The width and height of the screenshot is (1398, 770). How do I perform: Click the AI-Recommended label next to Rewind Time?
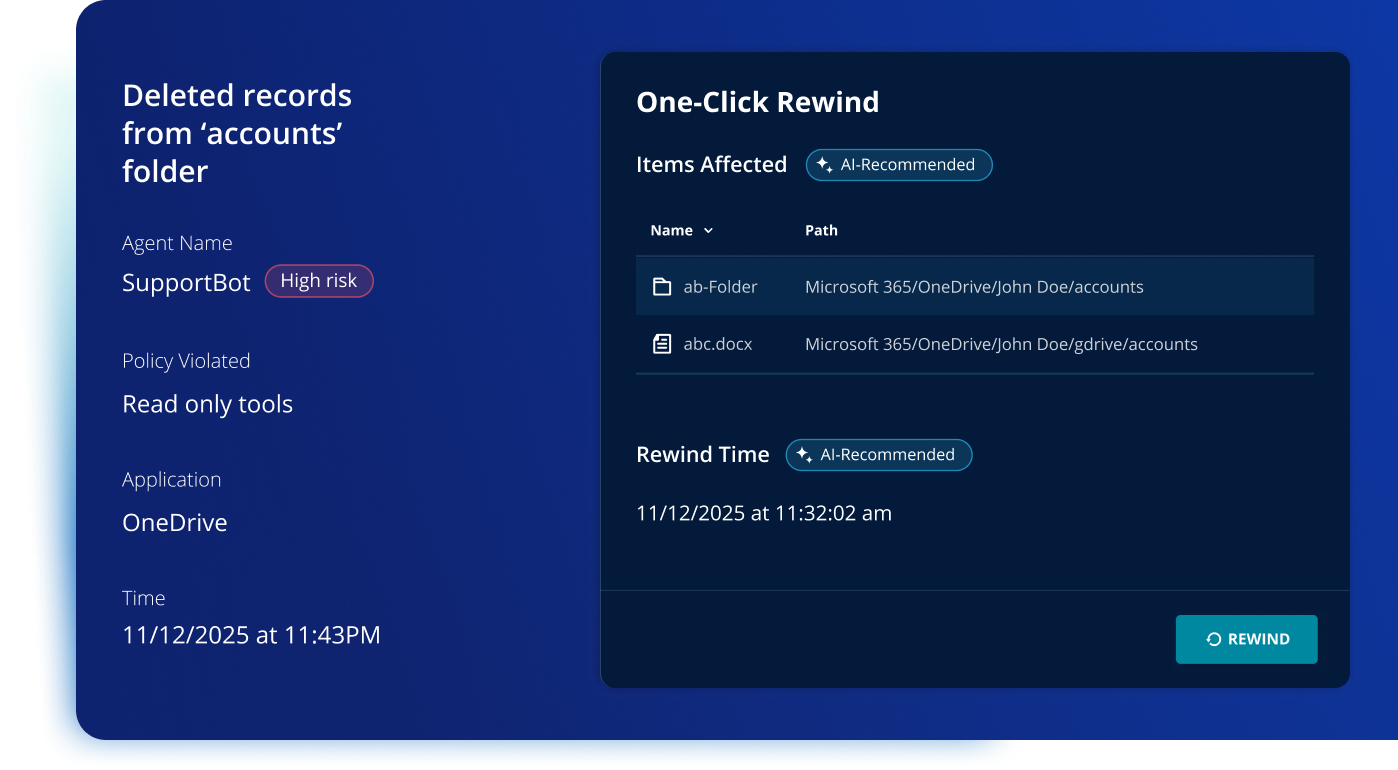[887, 455]
